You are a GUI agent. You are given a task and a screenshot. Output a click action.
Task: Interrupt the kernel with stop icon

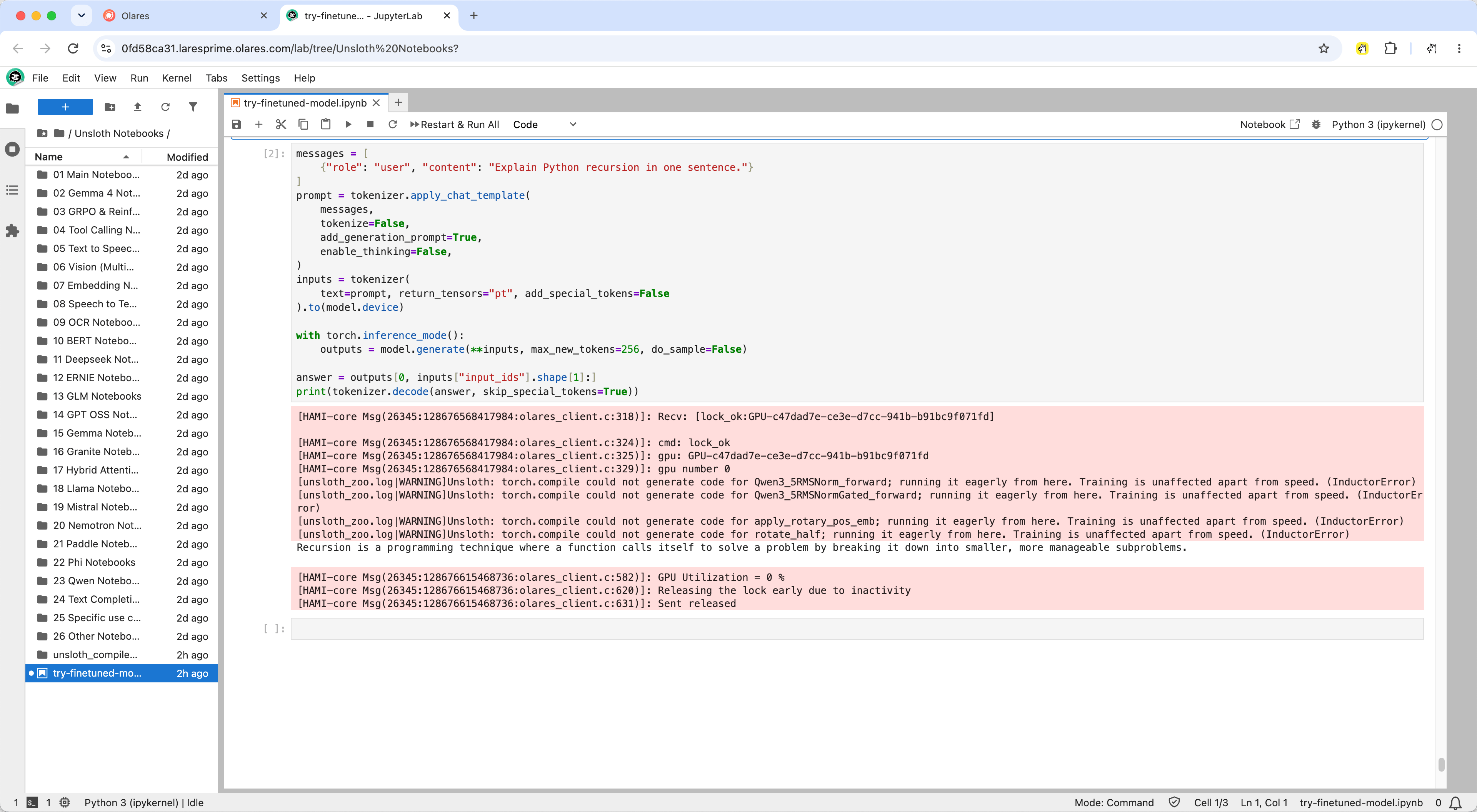click(370, 125)
